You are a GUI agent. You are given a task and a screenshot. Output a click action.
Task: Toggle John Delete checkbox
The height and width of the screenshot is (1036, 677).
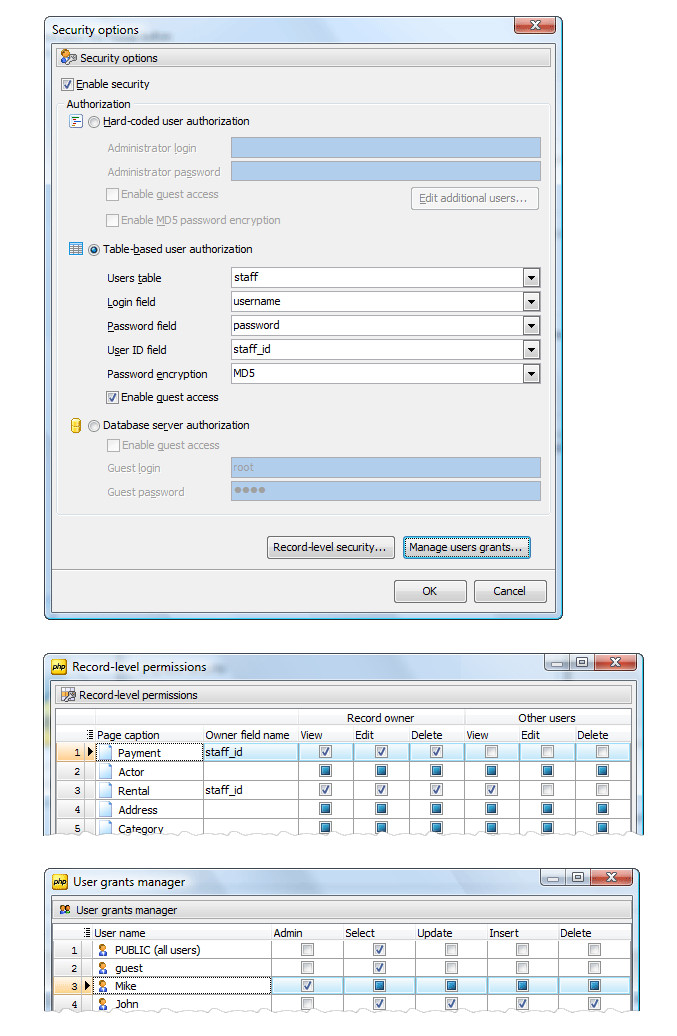594,1003
